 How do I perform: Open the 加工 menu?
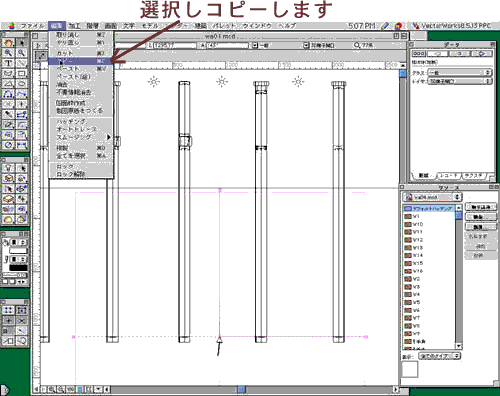pyautogui.click(x=74, y=26)
